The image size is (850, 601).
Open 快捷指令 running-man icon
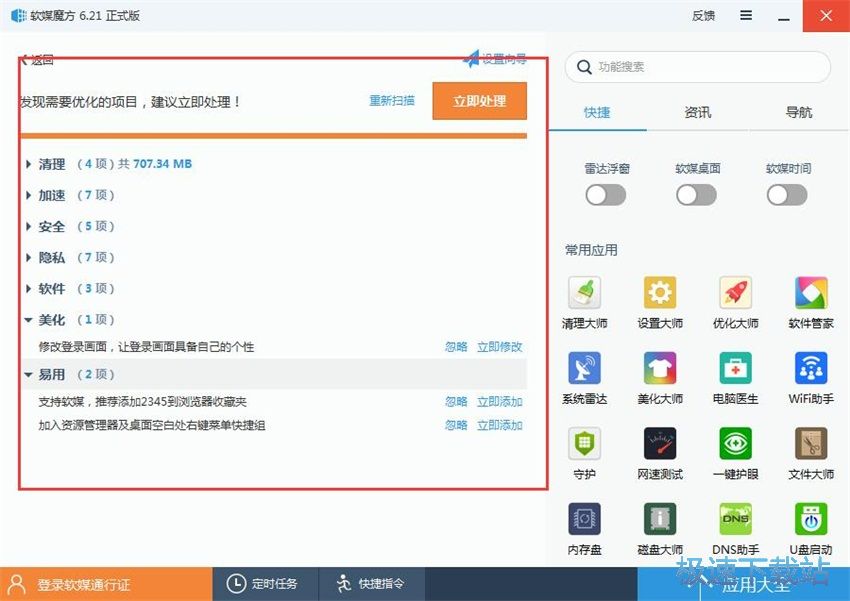[344, 584]
